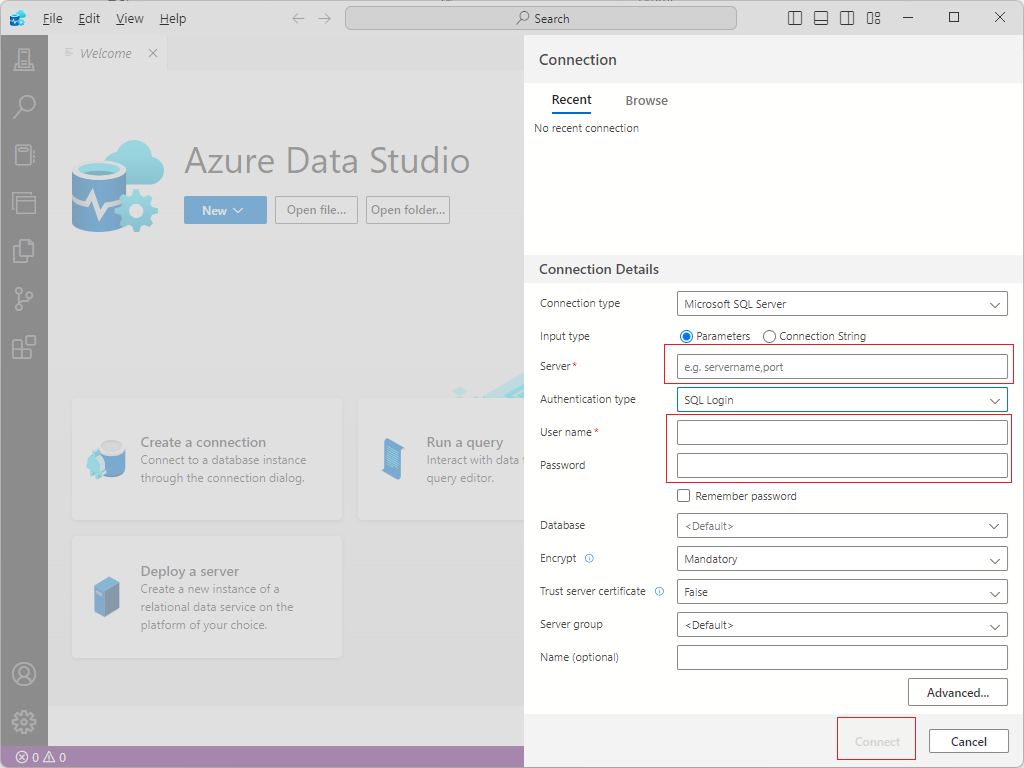
Task: Click the 'Connection Details' heading
Action: (x=599, y=269)
